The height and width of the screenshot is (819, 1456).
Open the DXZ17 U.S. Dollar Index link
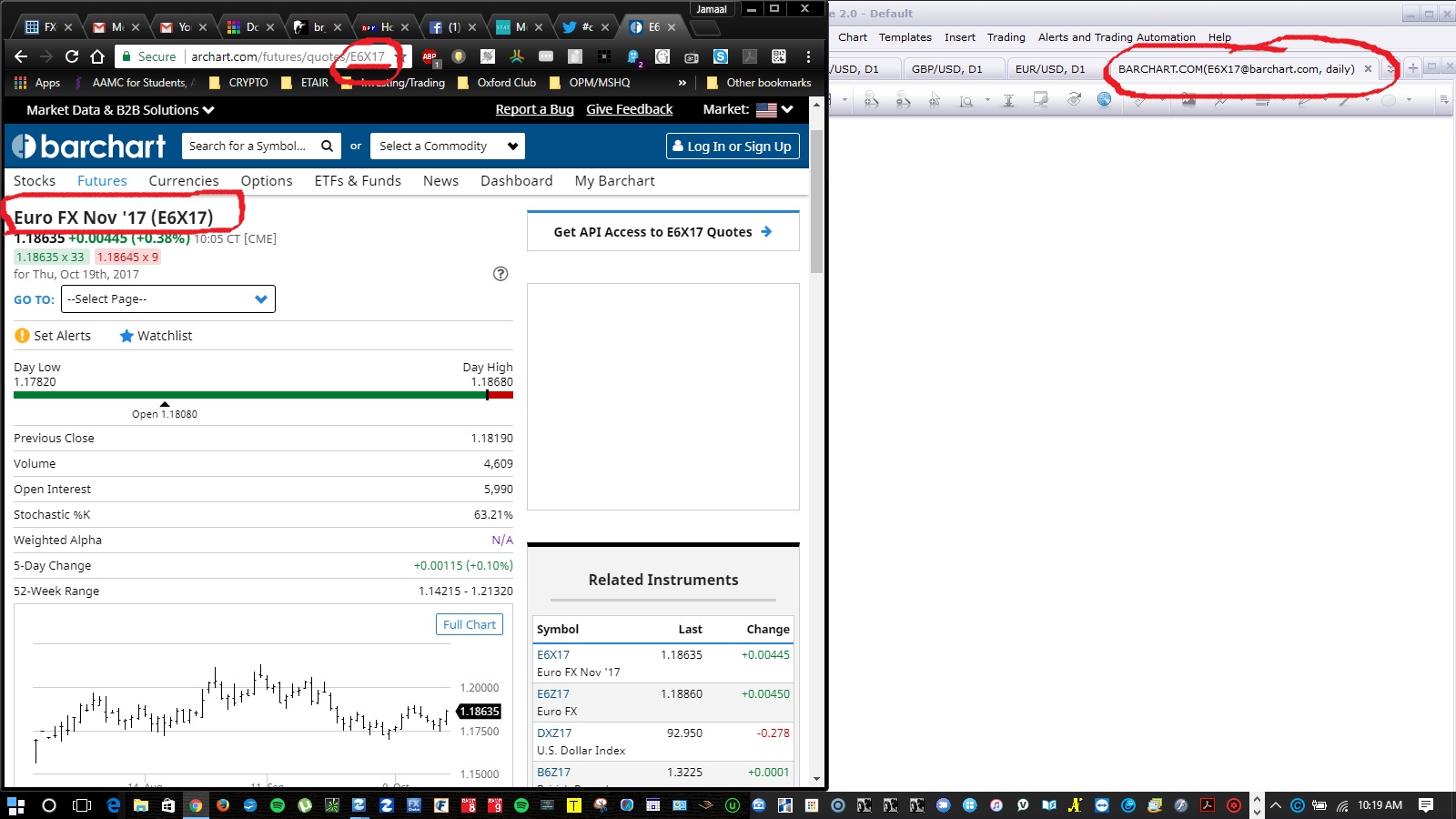tap(554, 733)
